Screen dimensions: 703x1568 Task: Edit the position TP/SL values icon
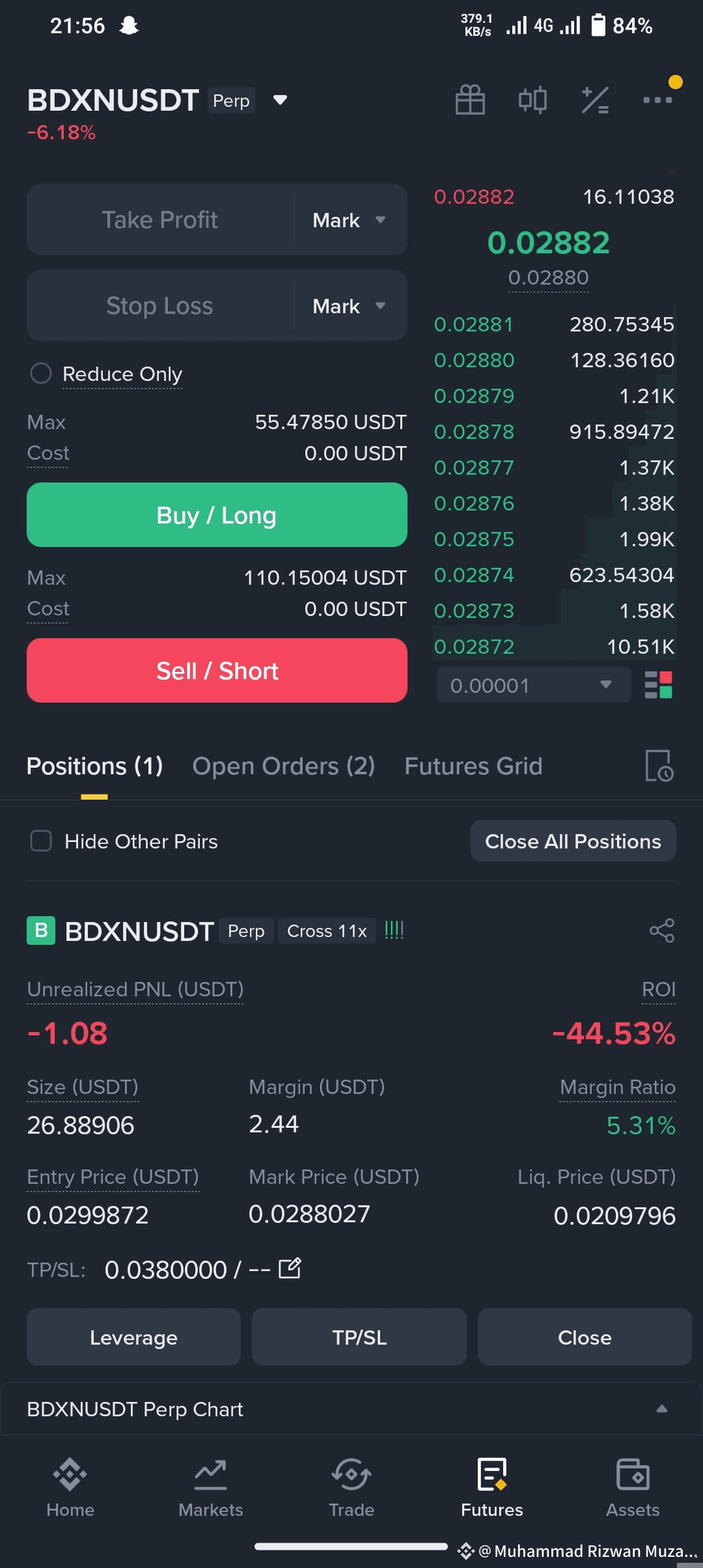tap(290, 1268)
